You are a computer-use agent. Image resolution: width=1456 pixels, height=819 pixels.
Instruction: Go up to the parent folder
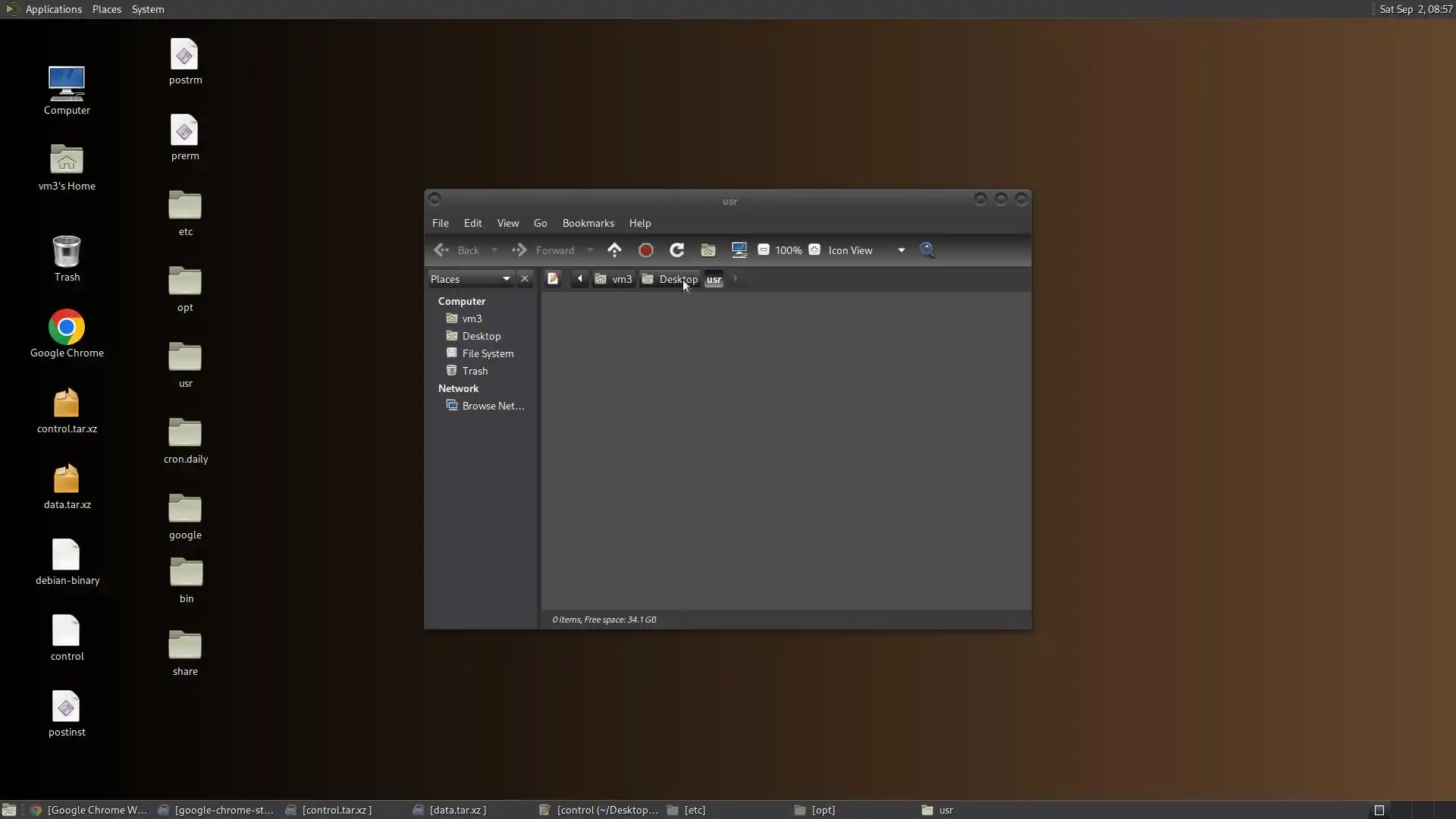614,249
